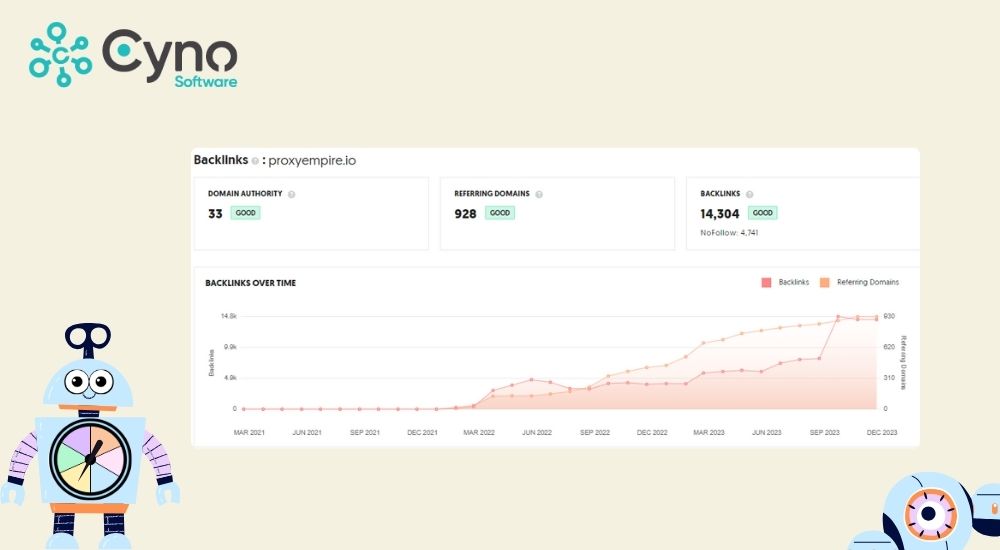
Task: Click the GOOD badge next to 14,304
Action: [x=763, y=213]
